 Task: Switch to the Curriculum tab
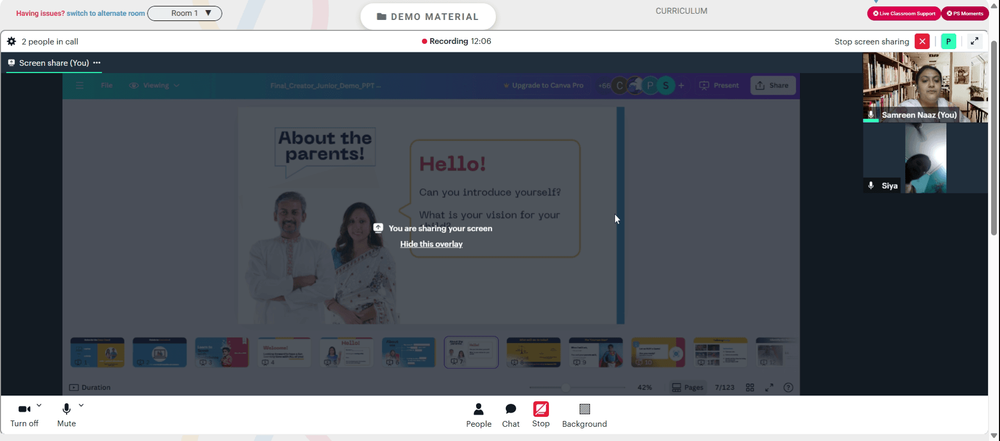(x=681, y=11)
